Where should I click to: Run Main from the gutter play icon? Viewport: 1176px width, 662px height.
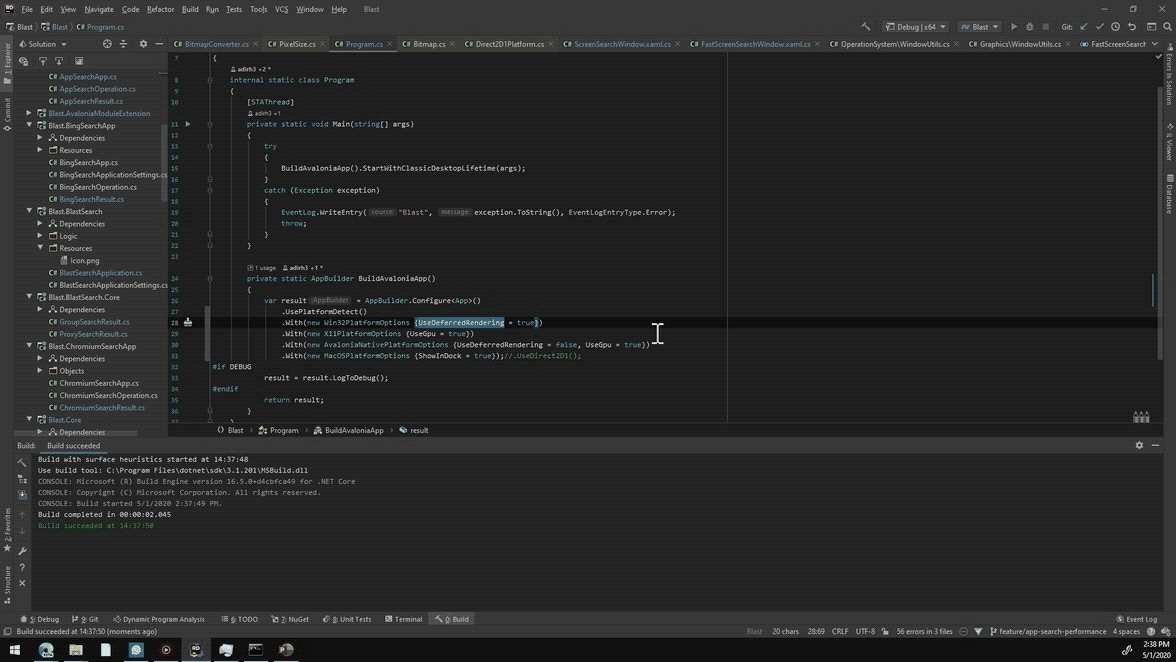pyautogui.click(x=187, y=123)
